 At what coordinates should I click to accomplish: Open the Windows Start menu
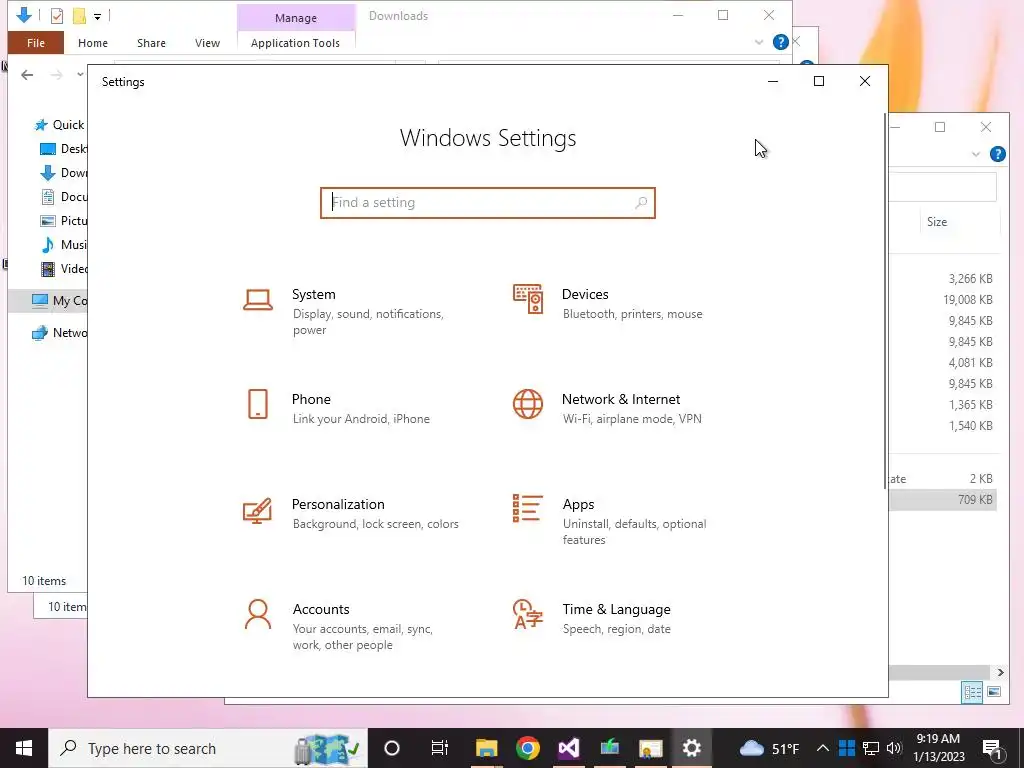24,748
